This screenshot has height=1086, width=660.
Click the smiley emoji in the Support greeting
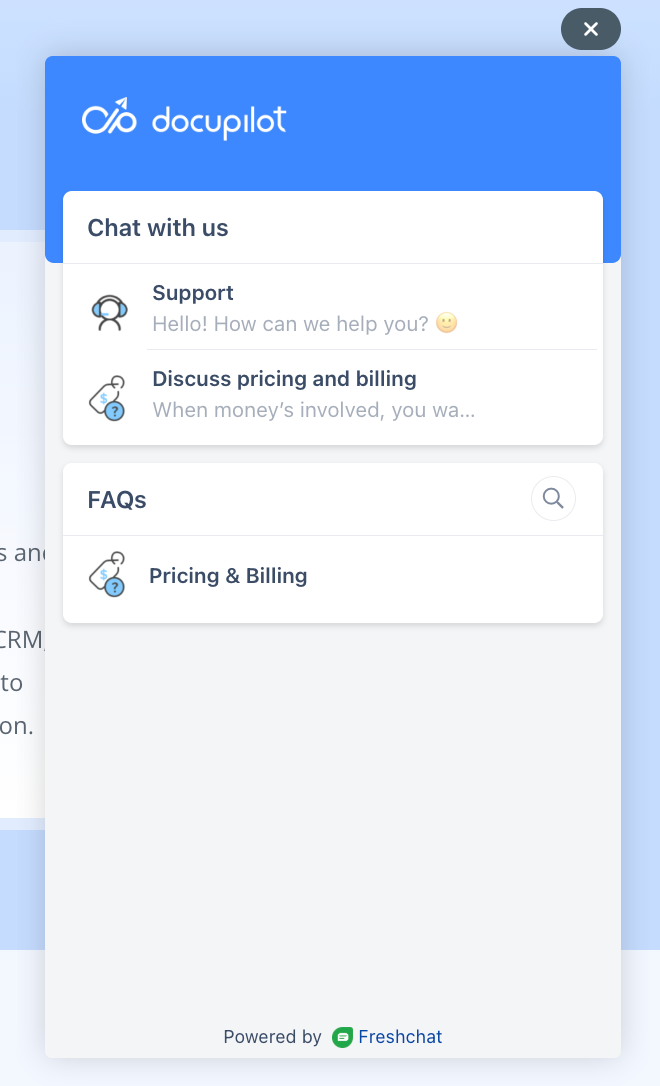coord(446,323)
